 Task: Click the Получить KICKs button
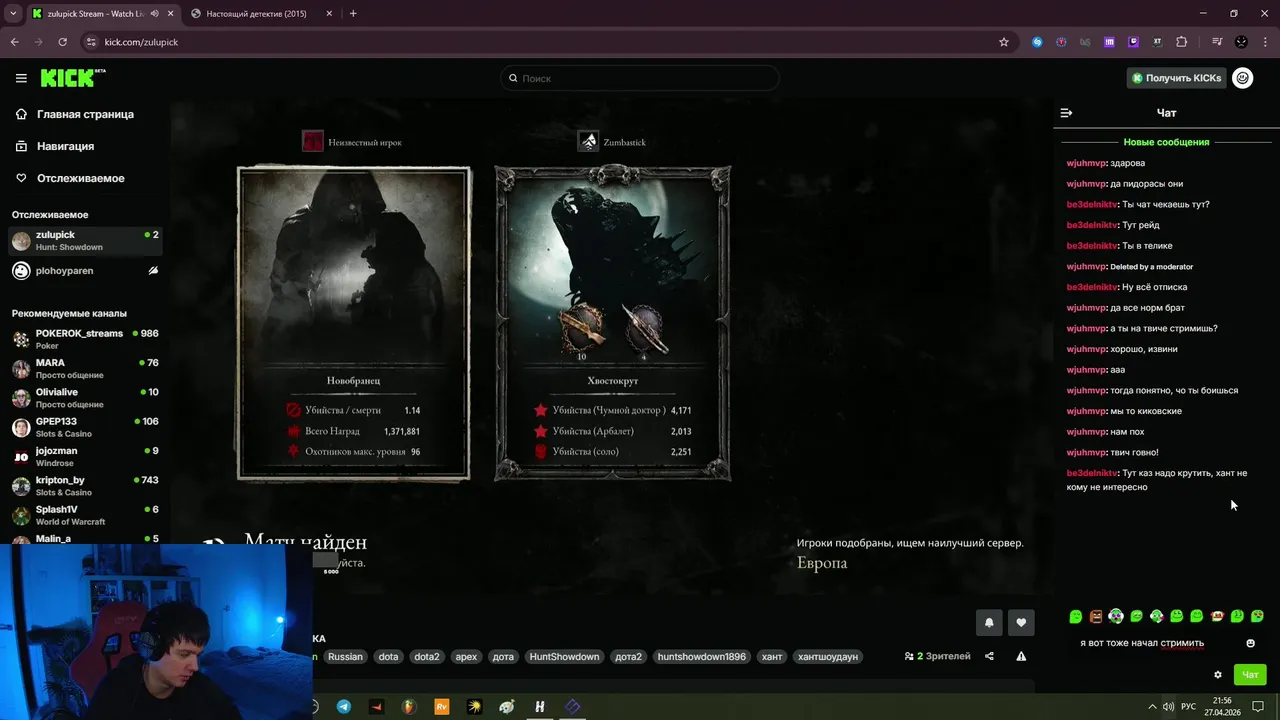click(x=1176, y=78)
